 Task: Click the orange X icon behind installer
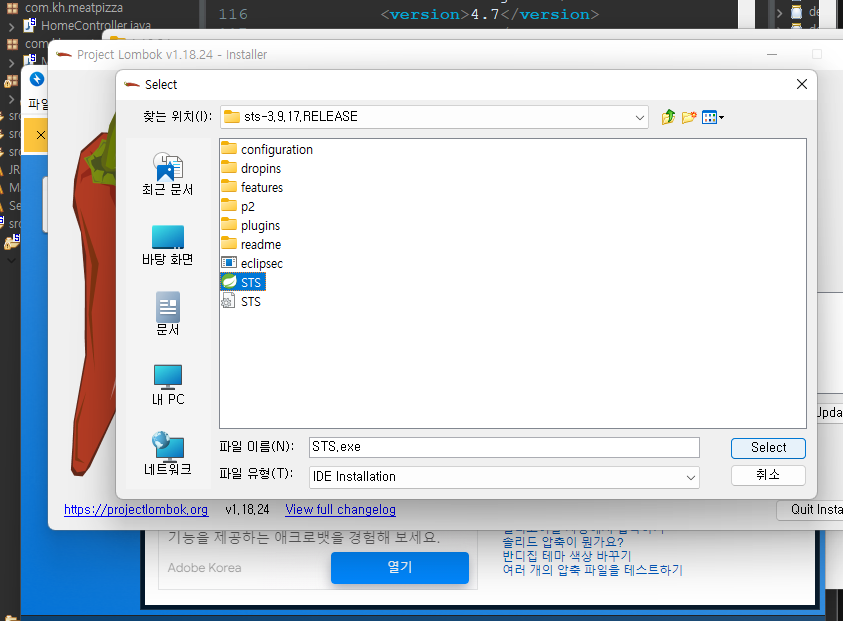coord(40,134)
